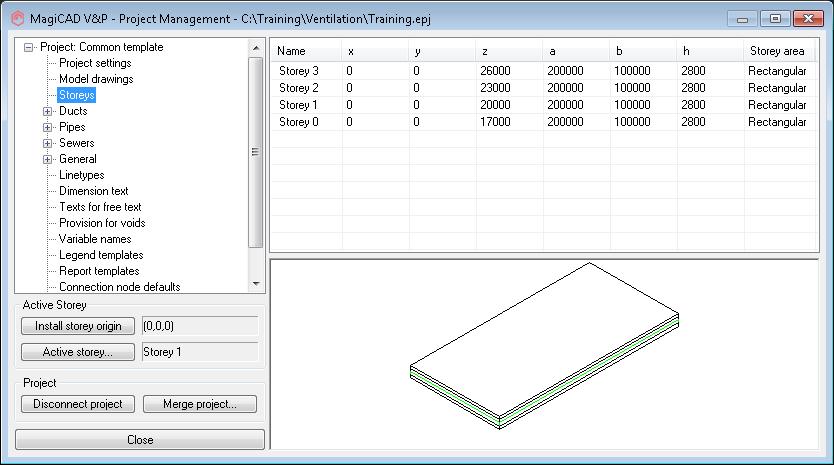This screenshot has height=465, width=834.
Task: Click the Storey area column header
Action: tap(780, 51)
